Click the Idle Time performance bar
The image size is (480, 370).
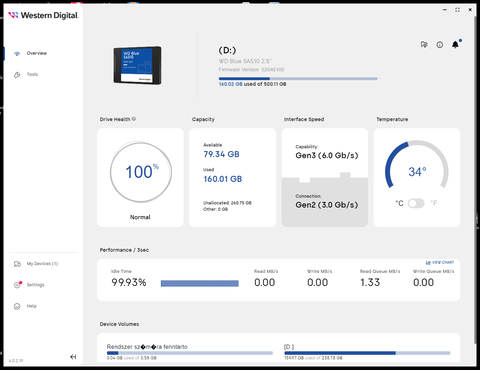pyautogui.click(x=200, y=283)
